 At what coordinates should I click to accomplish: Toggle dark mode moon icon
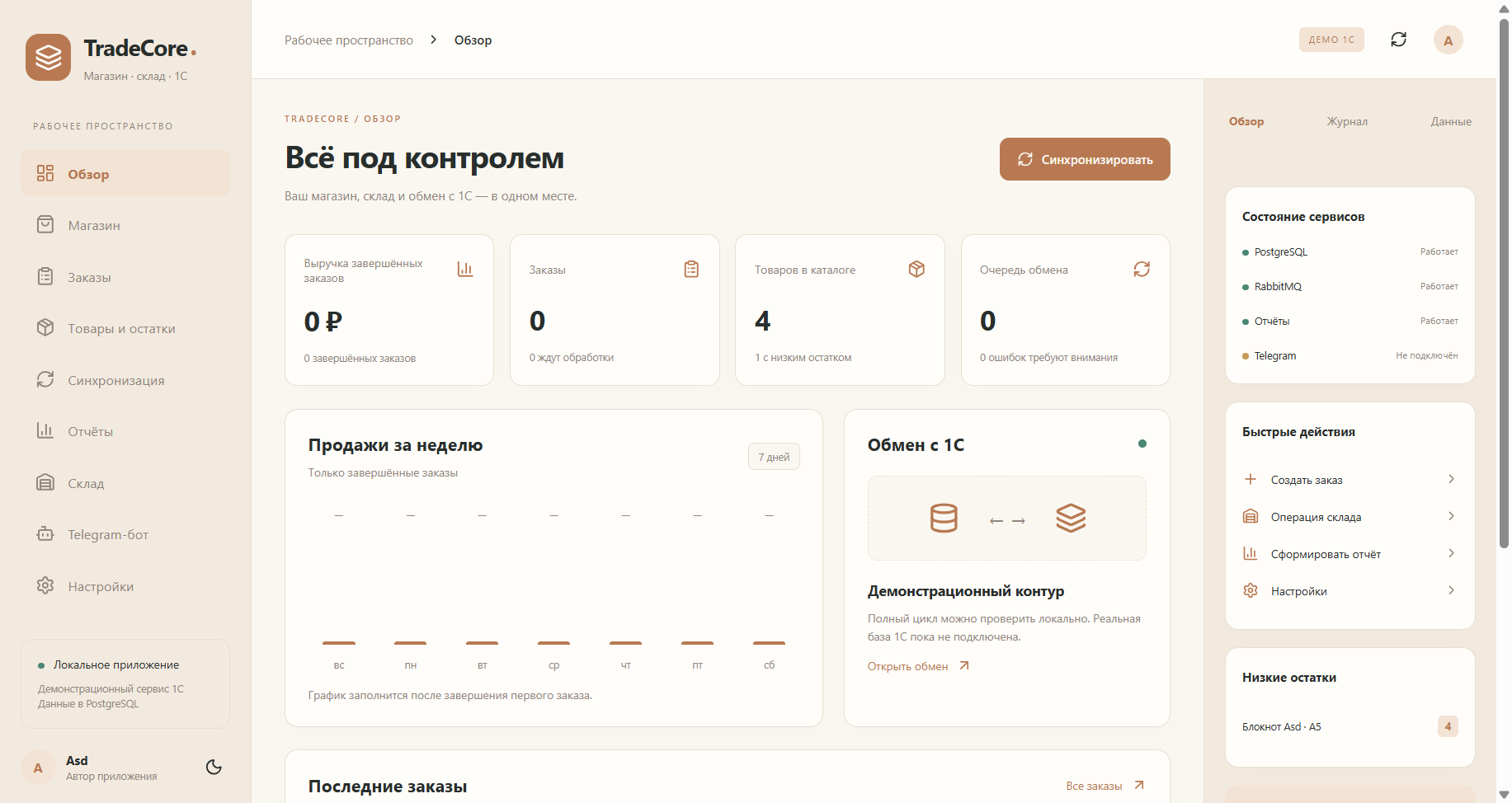pos(214,768)
